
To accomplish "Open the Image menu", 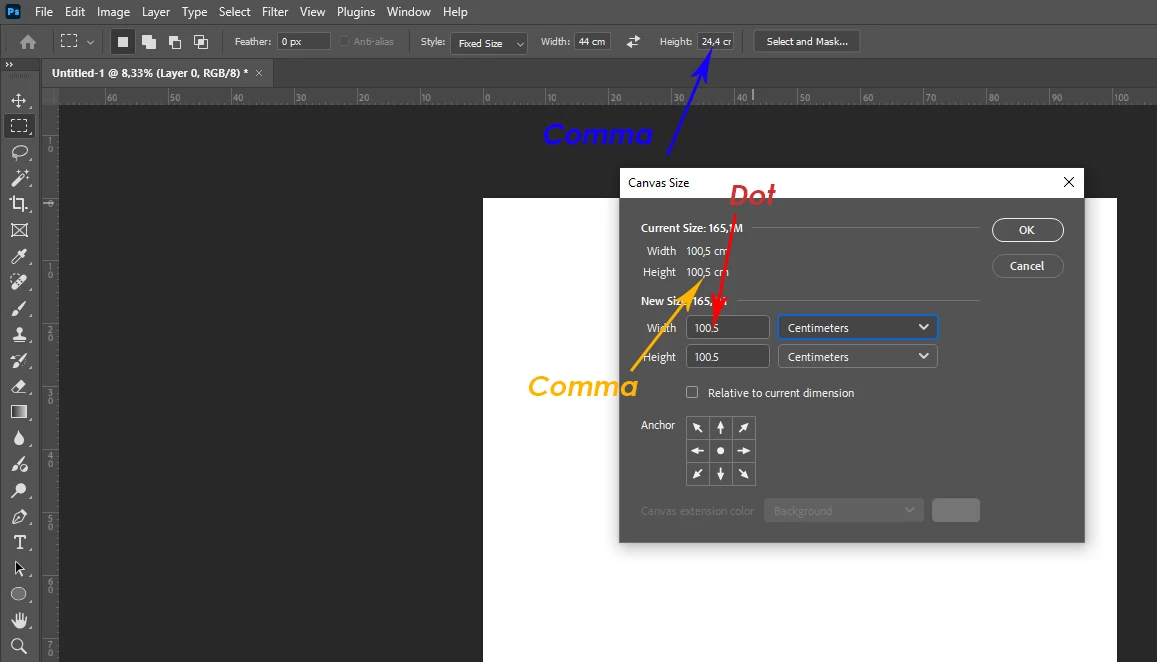I will point(113,12).
